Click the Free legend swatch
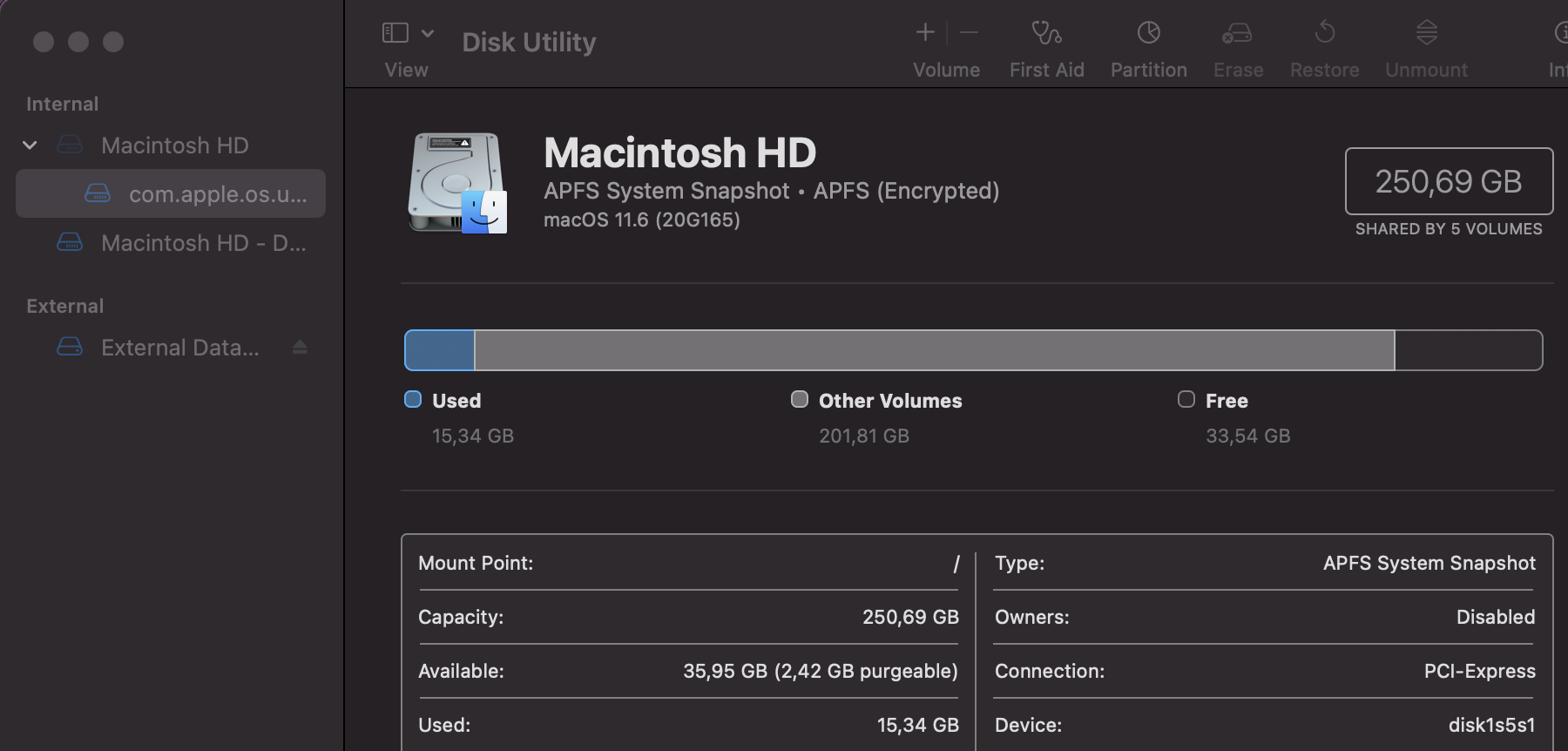The height and width of the screenshot is (751, 1568). tap(1186, 399)
